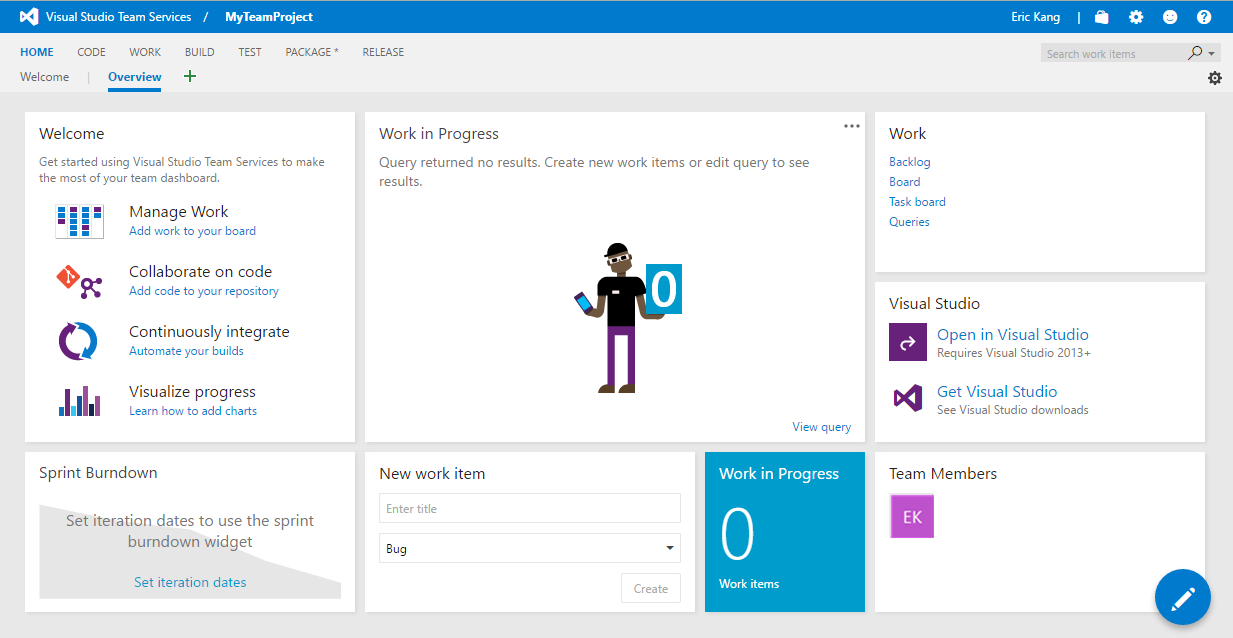The width and height of the screenshot is (1233, 638).
Task: Click the Visualize progress bar chart icon
Action: tap(79, 401)
